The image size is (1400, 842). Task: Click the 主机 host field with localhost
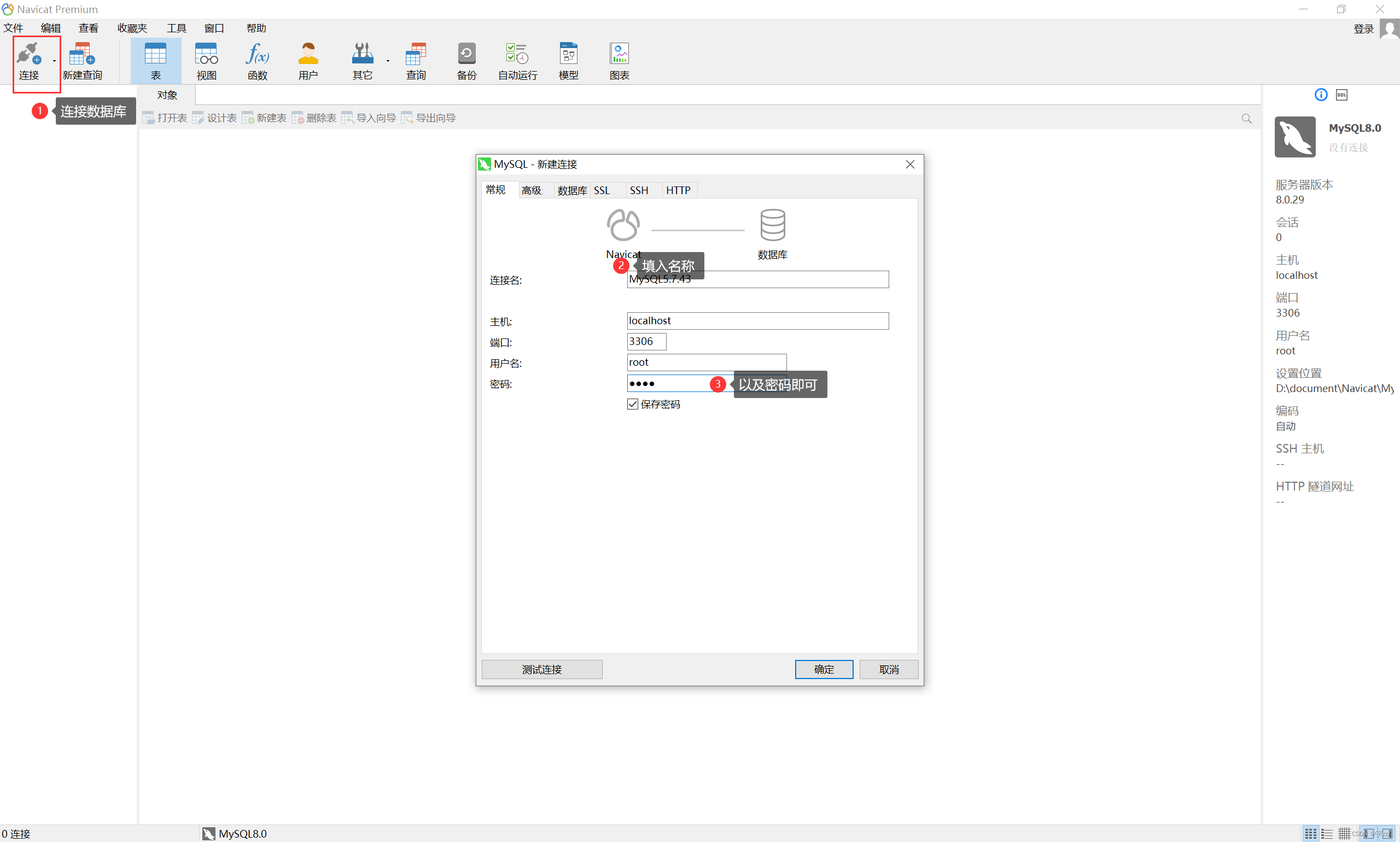[x=757, y=320]
